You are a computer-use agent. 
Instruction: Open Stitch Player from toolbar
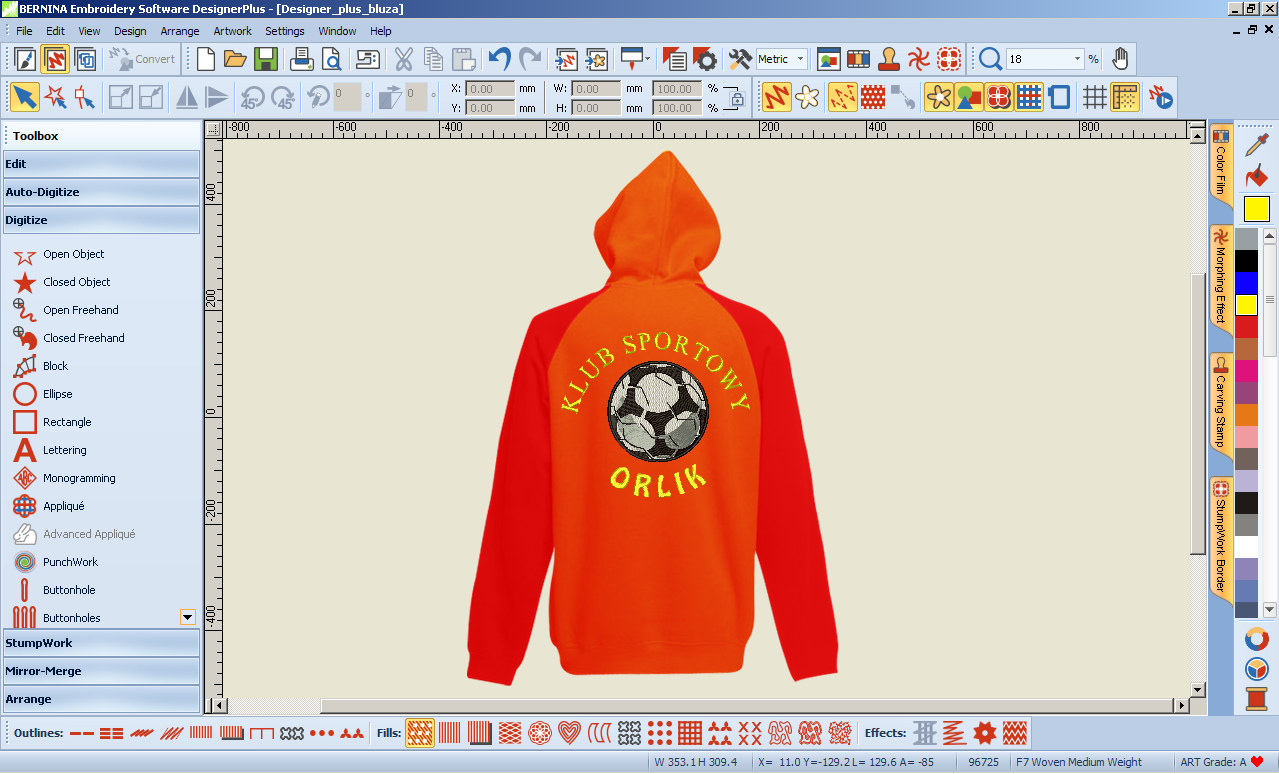click(1160, 97)
